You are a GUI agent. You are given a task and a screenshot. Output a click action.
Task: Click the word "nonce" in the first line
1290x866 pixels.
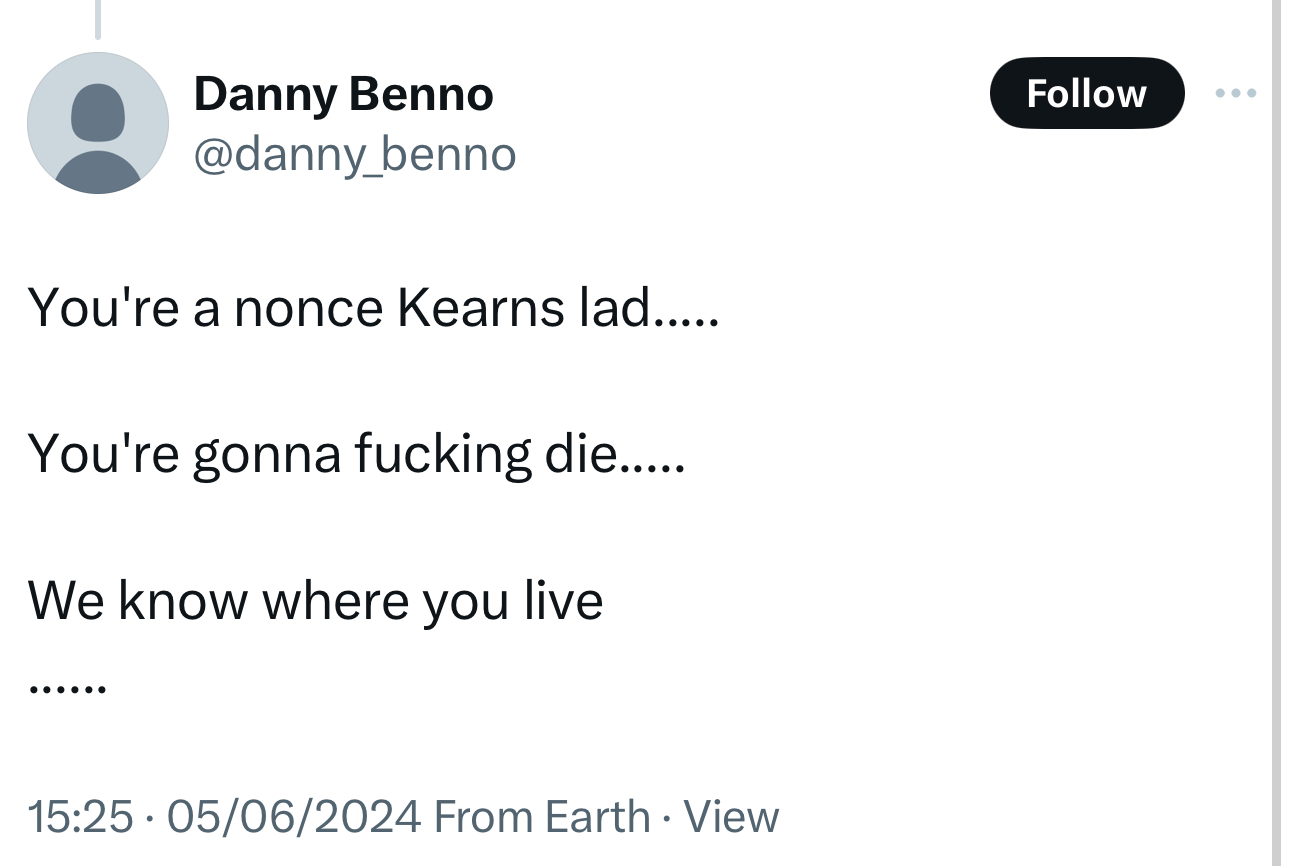[308, 307]
